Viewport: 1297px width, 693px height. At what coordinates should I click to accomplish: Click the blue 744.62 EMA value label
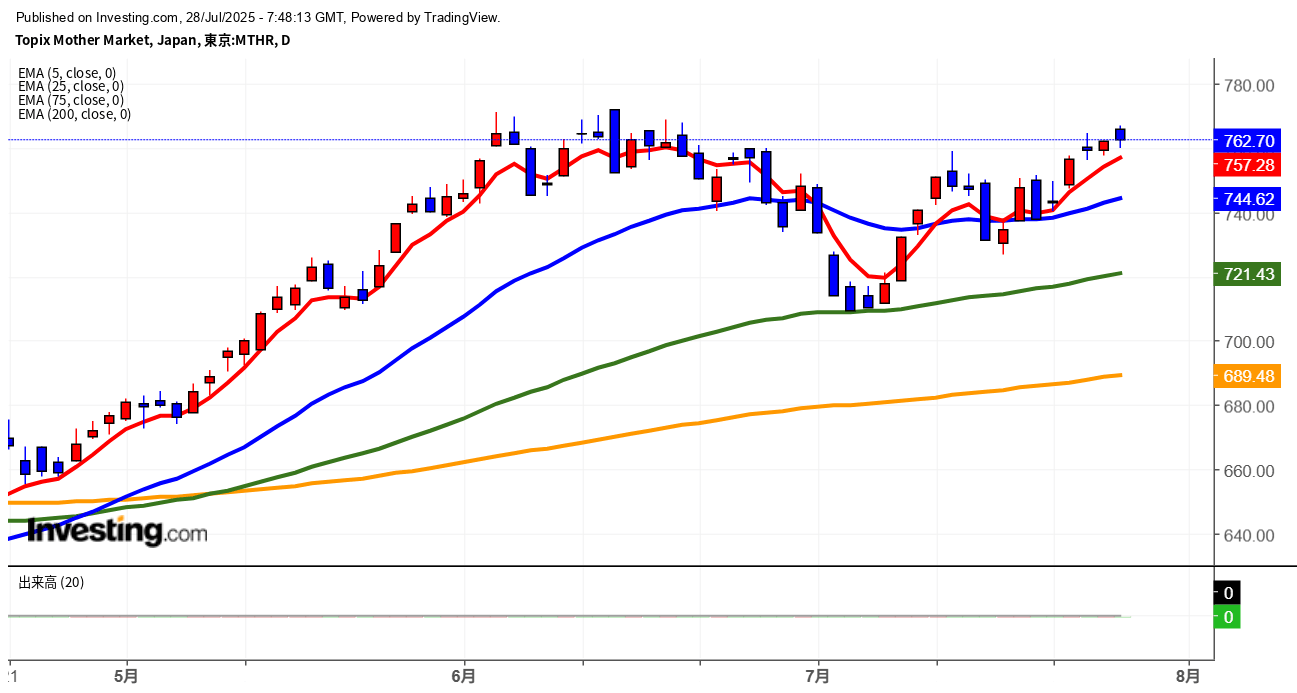[x=1246, y=199]
